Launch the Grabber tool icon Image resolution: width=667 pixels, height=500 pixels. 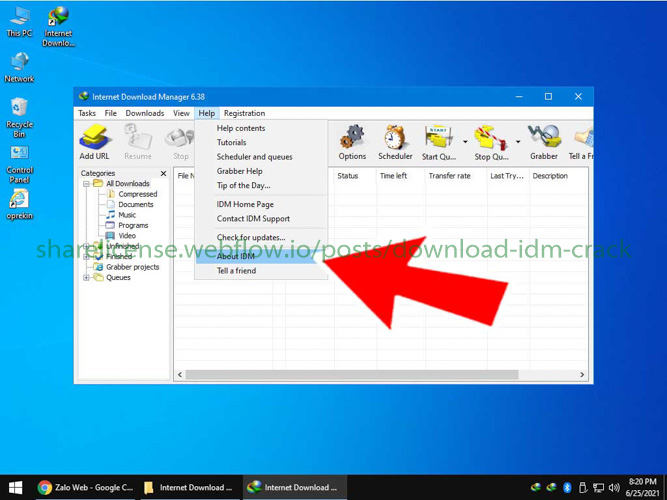[x=544, y=142]
